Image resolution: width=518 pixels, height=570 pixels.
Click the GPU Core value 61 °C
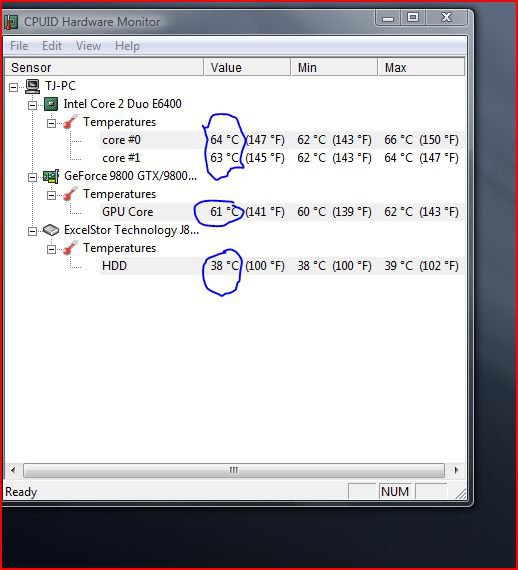click(x=225, y=212)
